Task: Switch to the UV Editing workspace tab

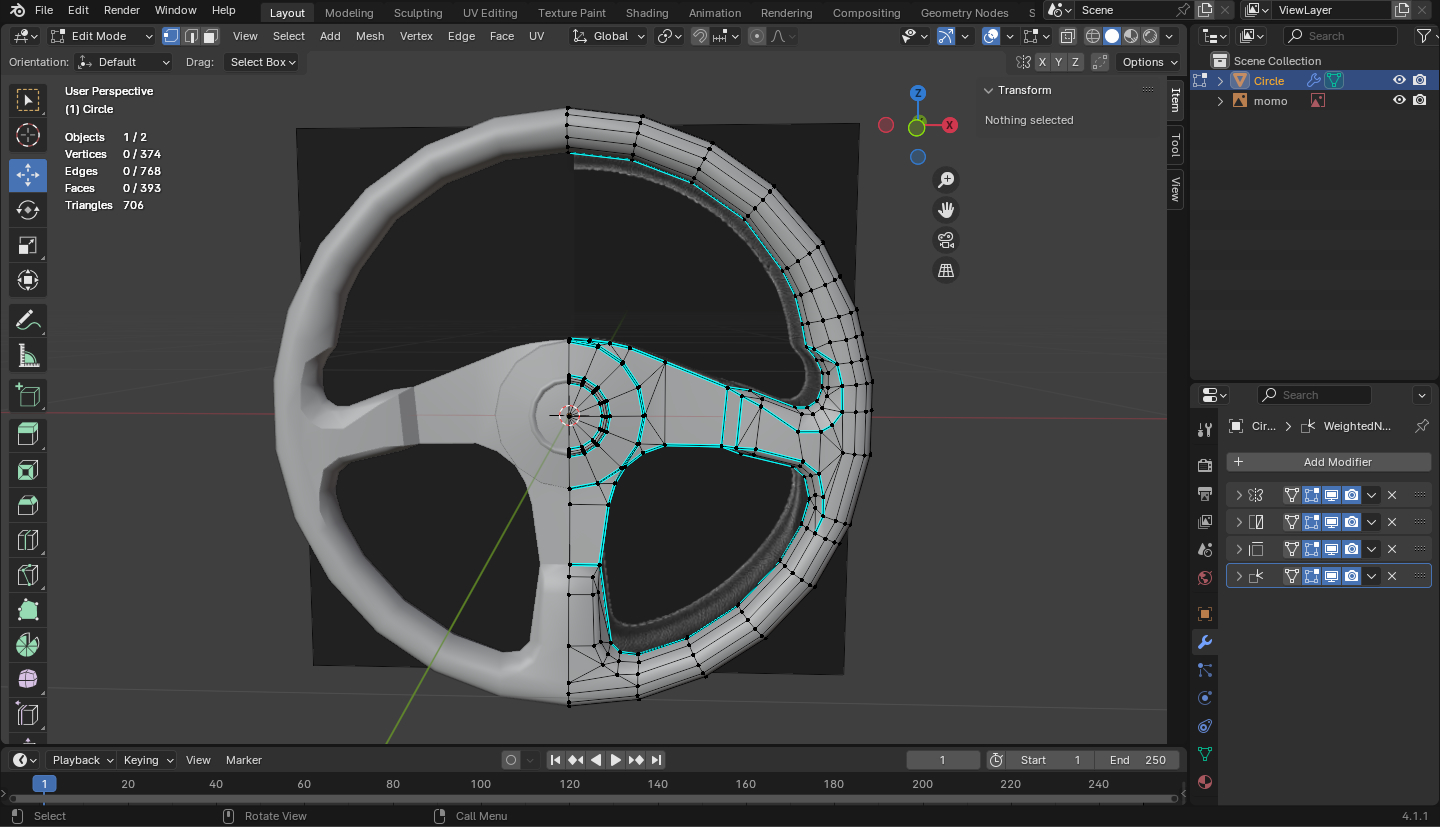Action: 490,13
